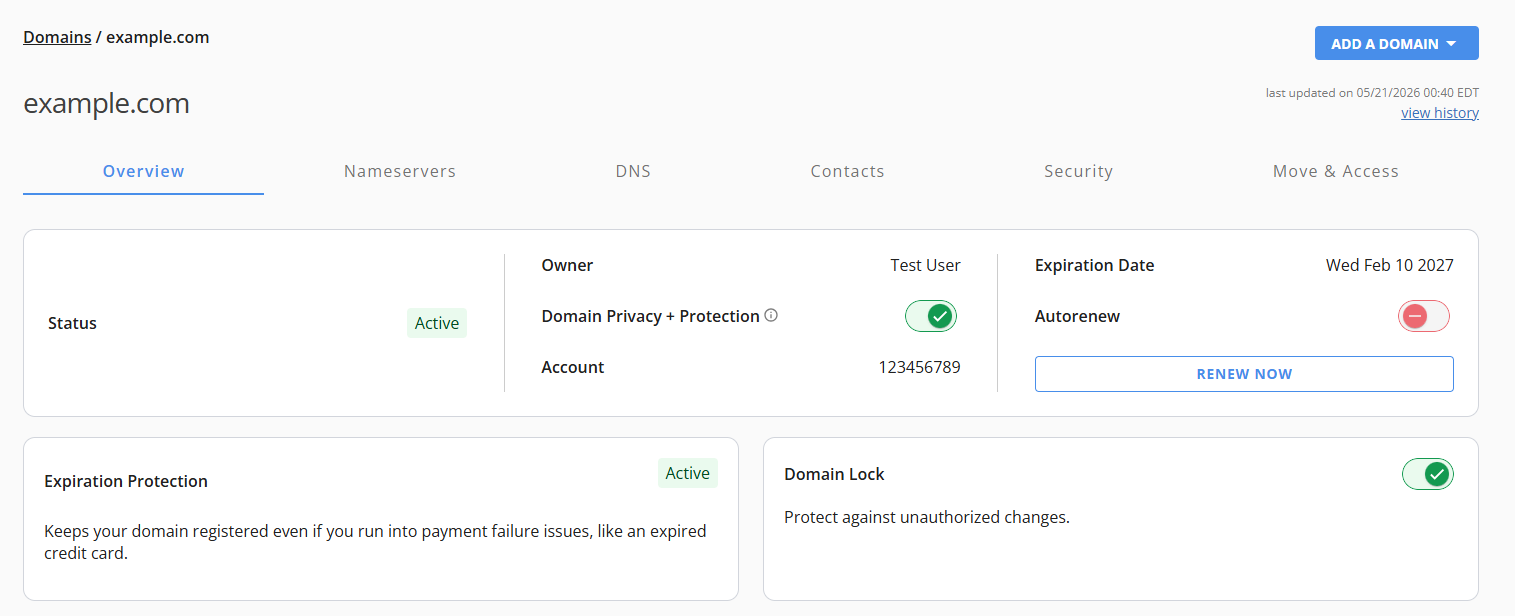Click the owner name Test User
This screenshot has height=616, width=1515.
pos(926,265)
